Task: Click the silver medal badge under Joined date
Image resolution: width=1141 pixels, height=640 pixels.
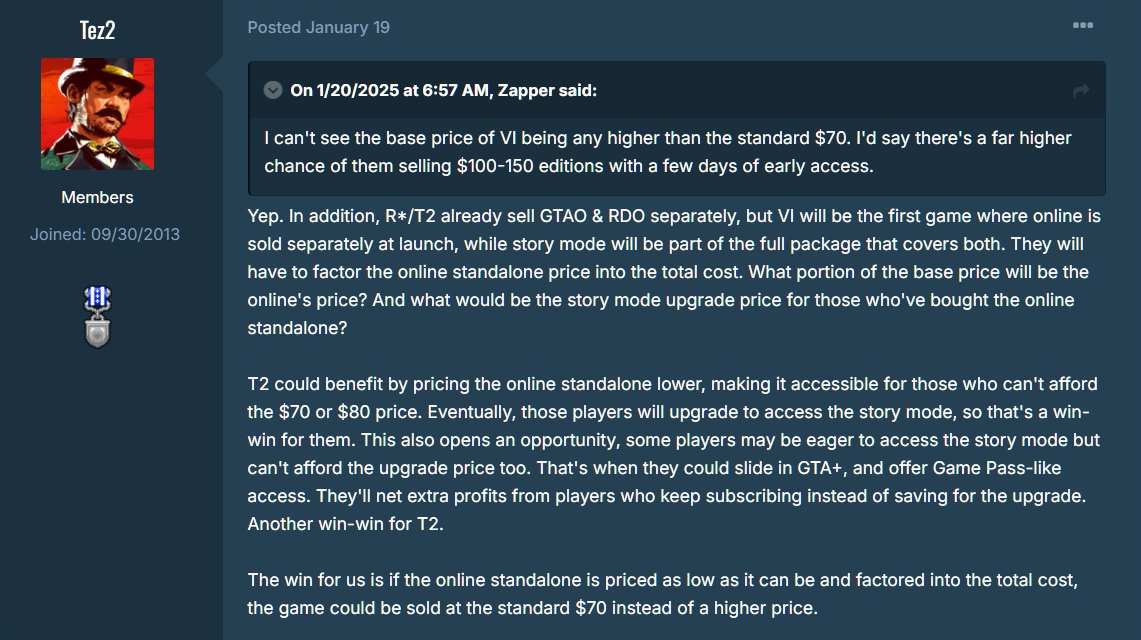Action: click(x=98, y=317)
